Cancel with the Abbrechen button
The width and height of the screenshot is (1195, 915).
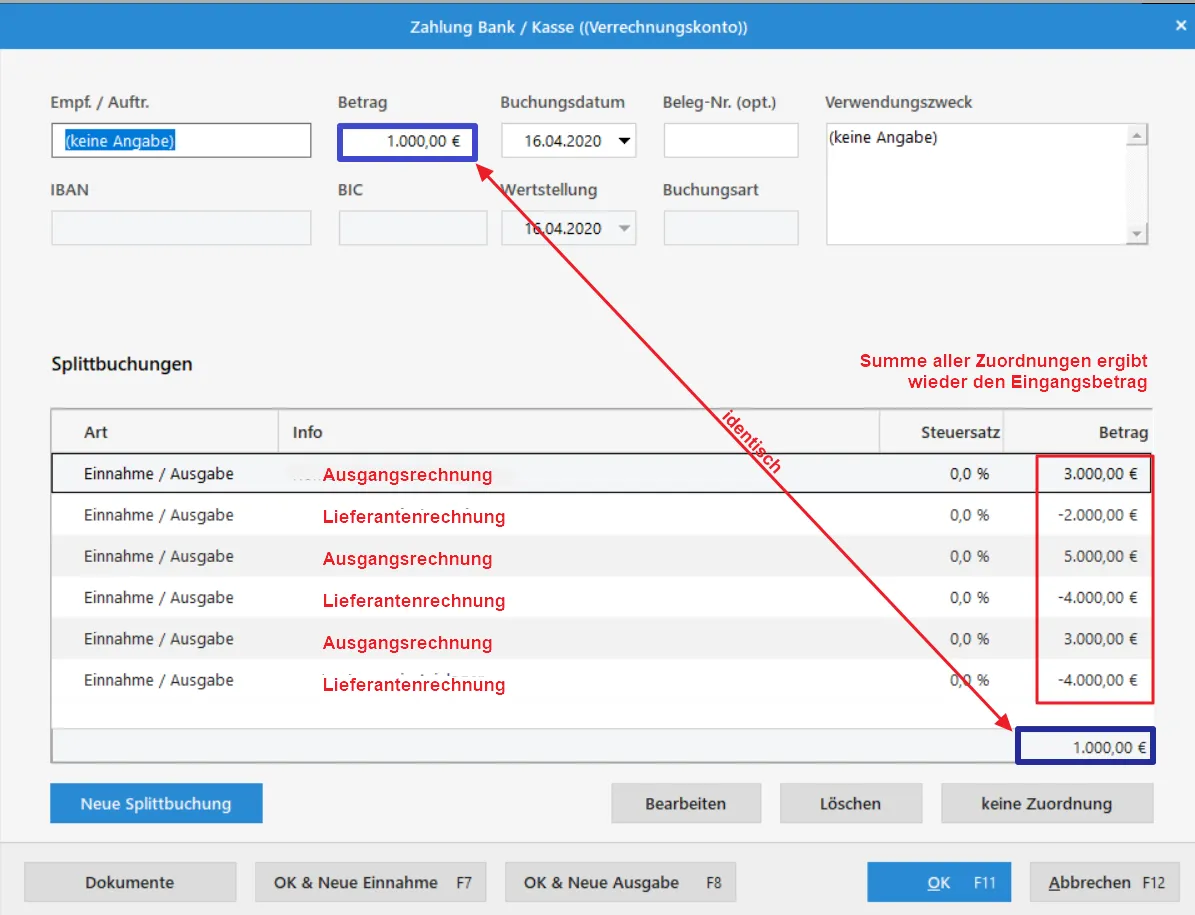point(1105,882)
